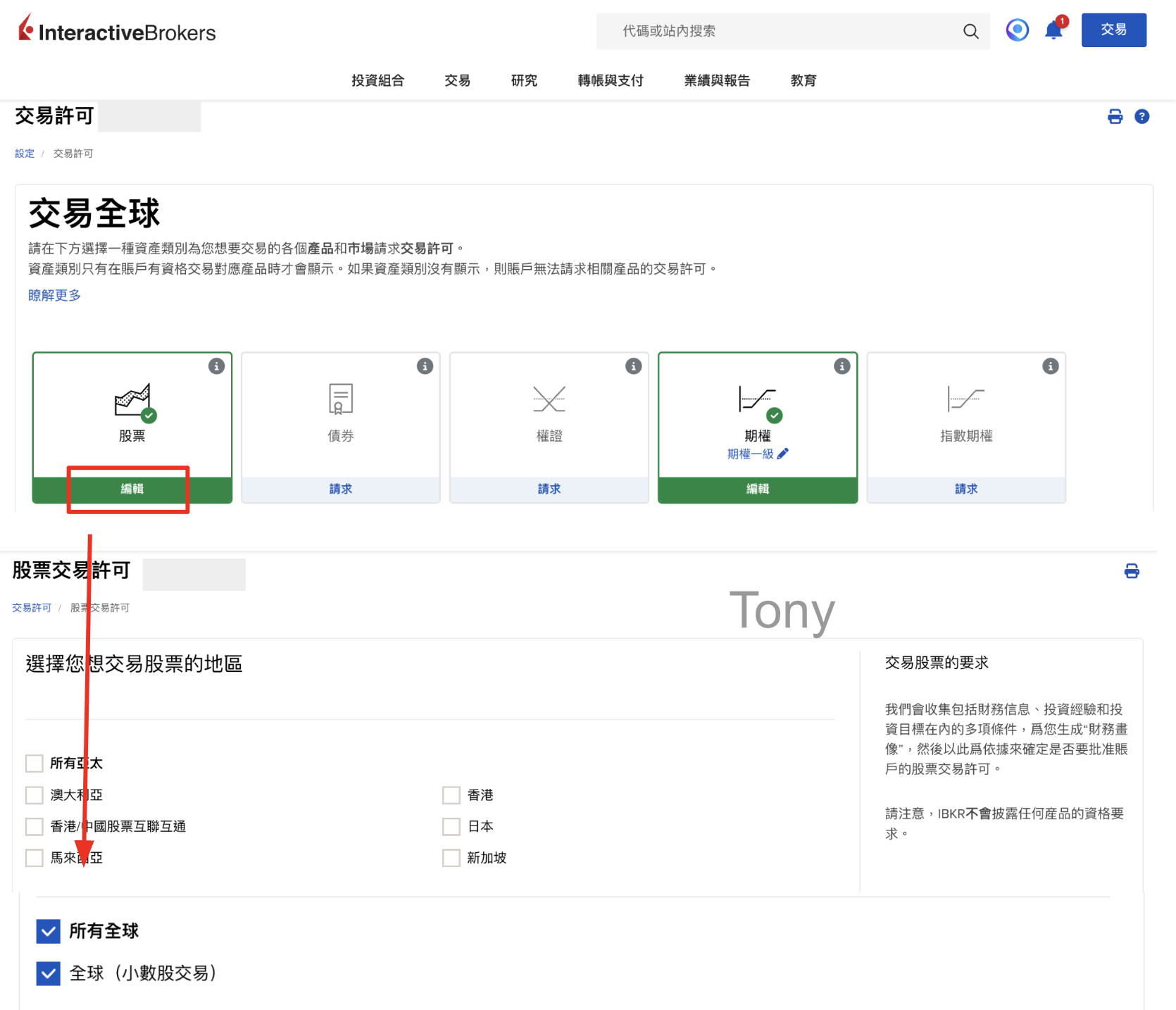Image resolution: width=1176 pixels, height=1010 pixels.
Task: Click info icon on 債券 card
Action: (425, 366)
